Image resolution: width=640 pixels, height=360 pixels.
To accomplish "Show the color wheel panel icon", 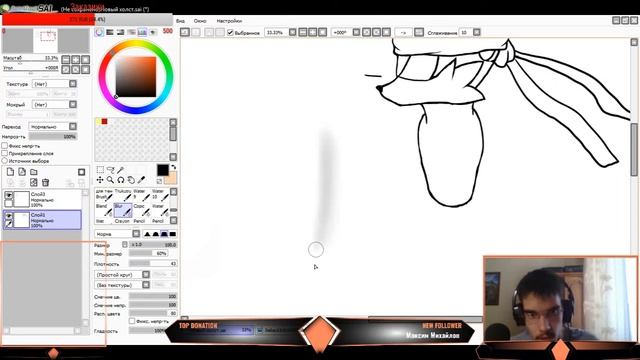I will 100,32.
